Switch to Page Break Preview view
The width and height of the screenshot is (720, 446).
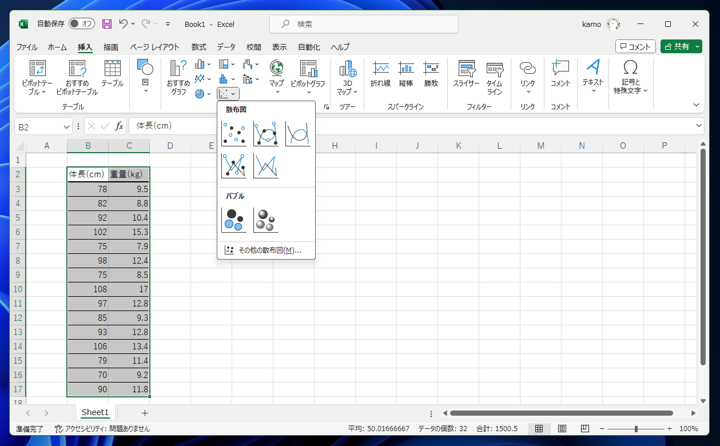(585, 429)
